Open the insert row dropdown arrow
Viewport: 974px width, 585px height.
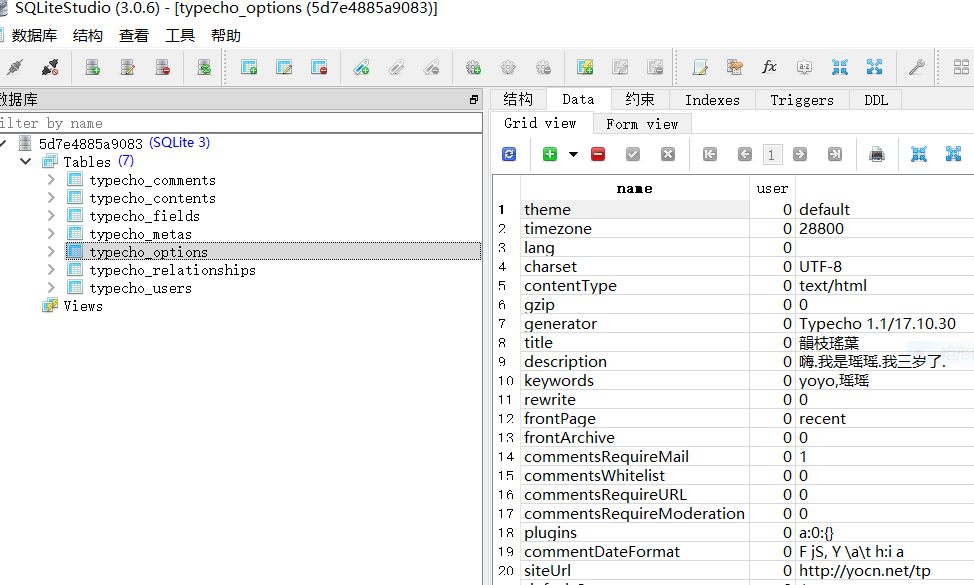tap(573, 154)
